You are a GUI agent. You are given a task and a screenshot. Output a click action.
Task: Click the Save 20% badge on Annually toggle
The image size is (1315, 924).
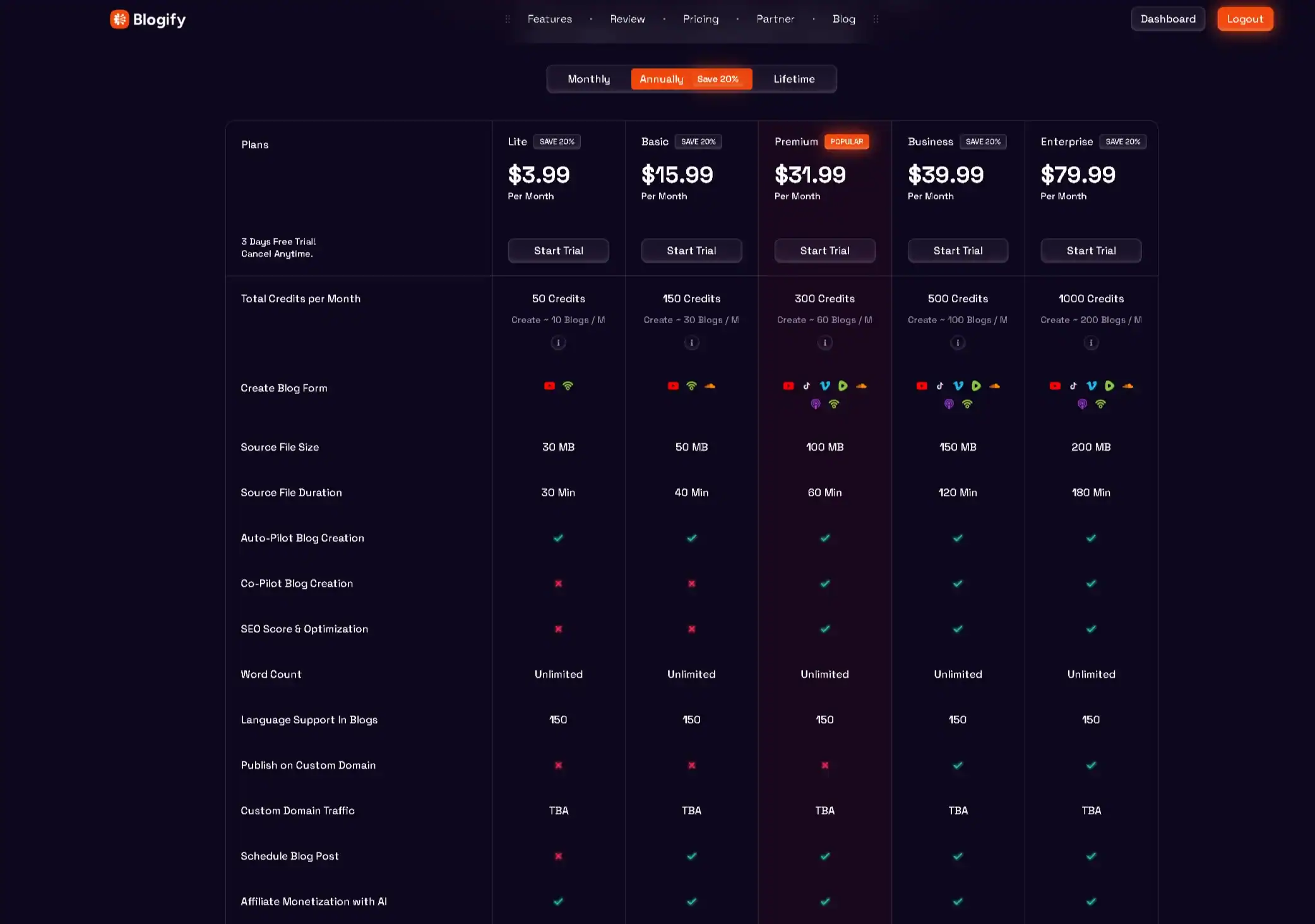coord(718,78)
